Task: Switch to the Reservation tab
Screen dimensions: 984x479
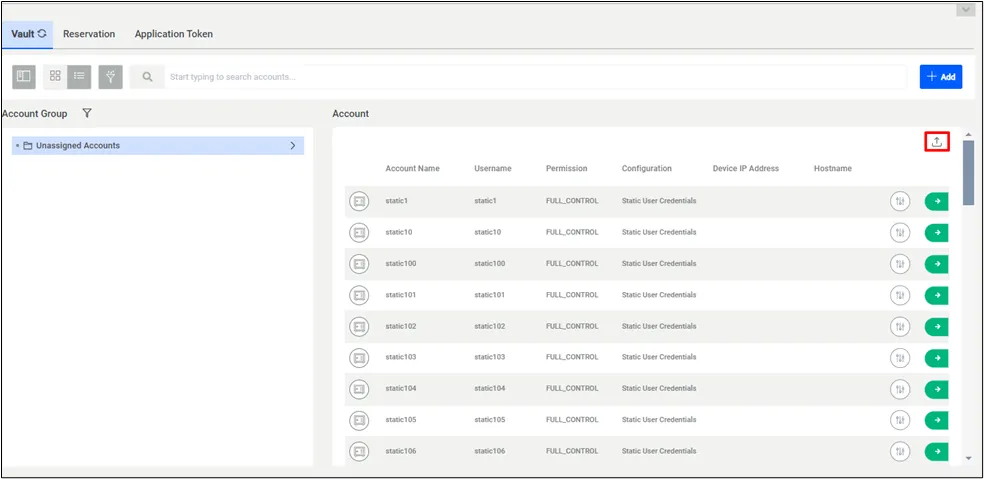Action: coord(89,34)
